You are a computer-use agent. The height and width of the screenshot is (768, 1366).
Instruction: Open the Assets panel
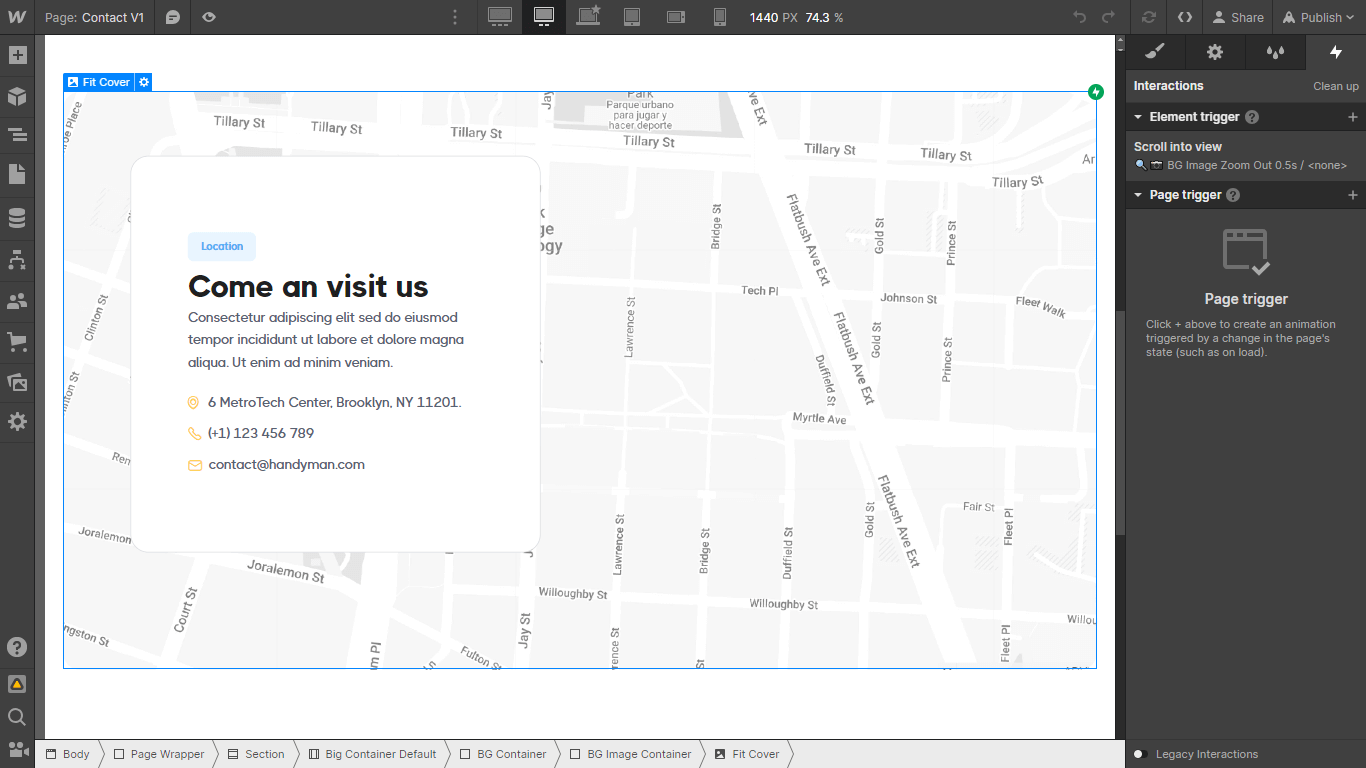[x=17, y=382]
